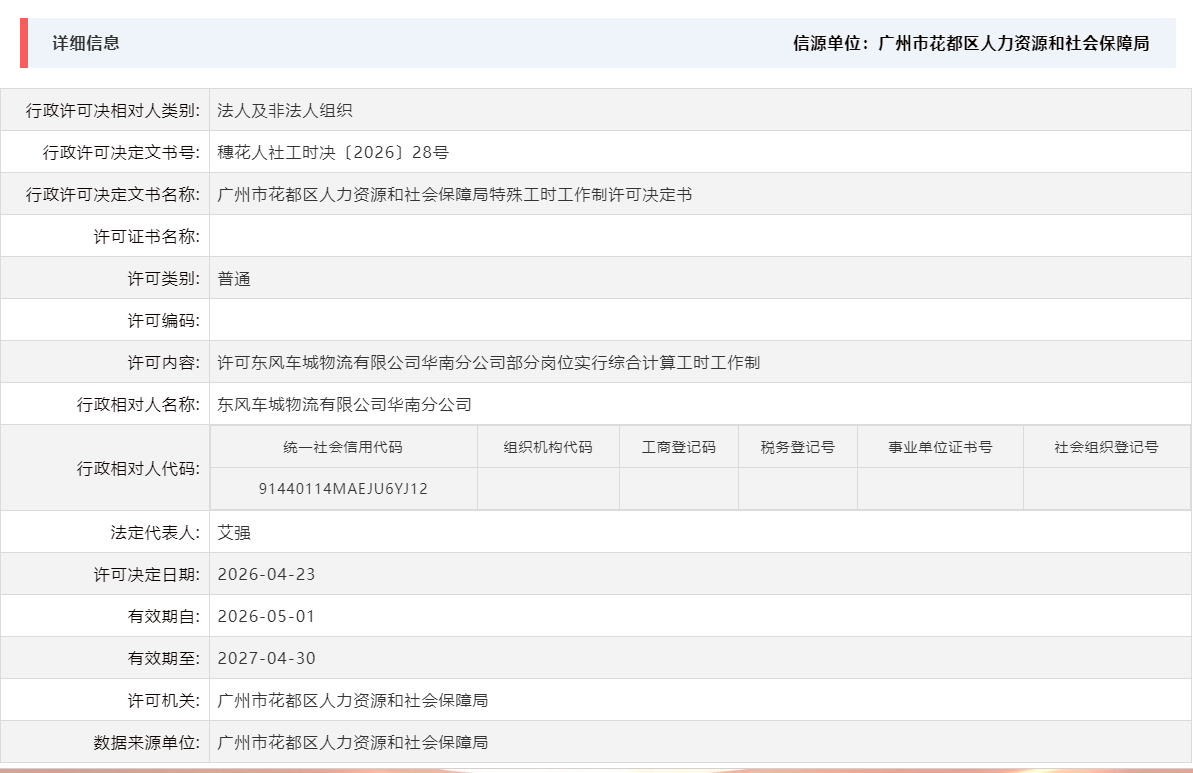Viewport: 1193px width, 773px height.
Task: Click the 社会组织登记号 column header
Action: (x=1106, y=447)
